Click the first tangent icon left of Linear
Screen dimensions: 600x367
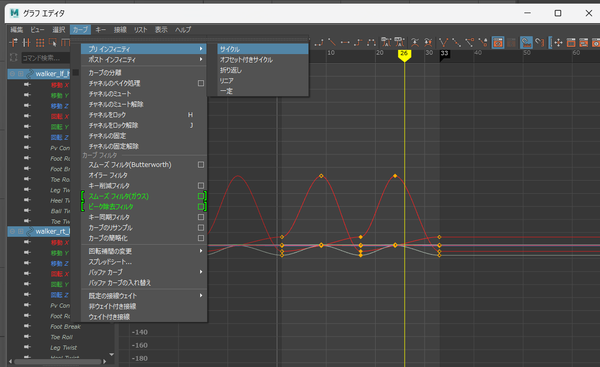pyautogui.click(x=319, y=42)
